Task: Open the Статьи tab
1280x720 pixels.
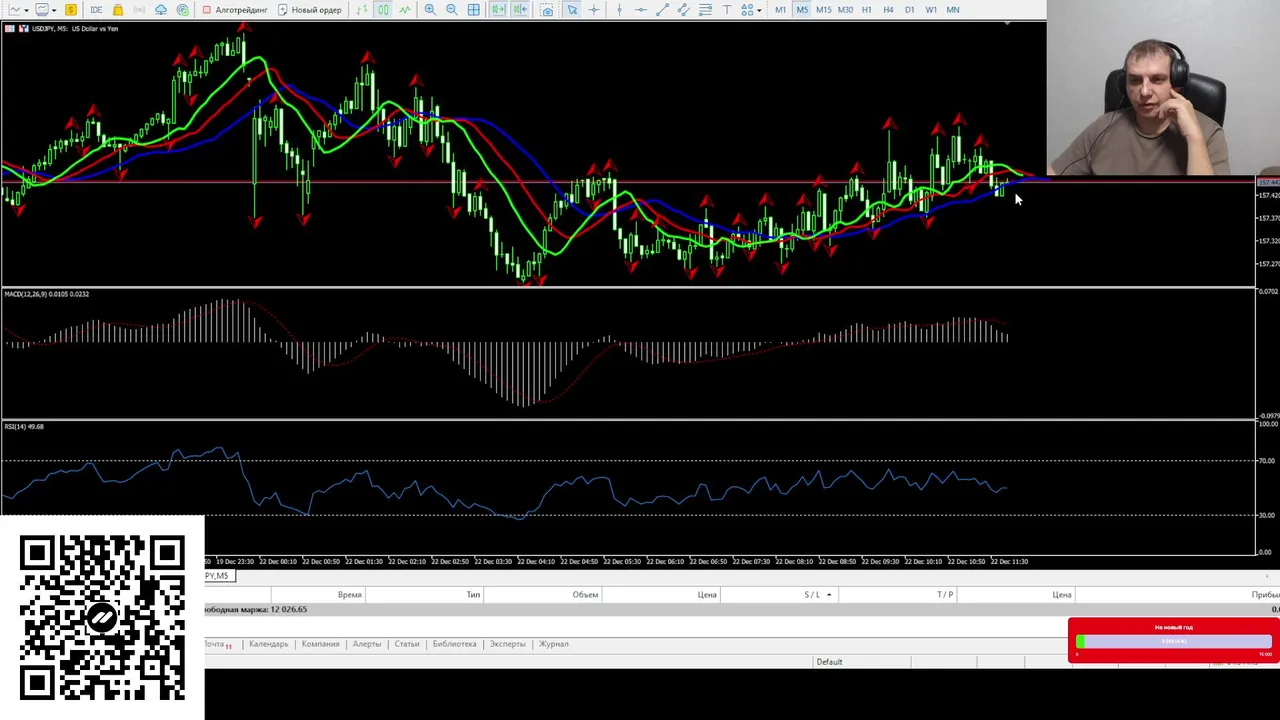Action: pyautogui.click(x=406, y=644)
